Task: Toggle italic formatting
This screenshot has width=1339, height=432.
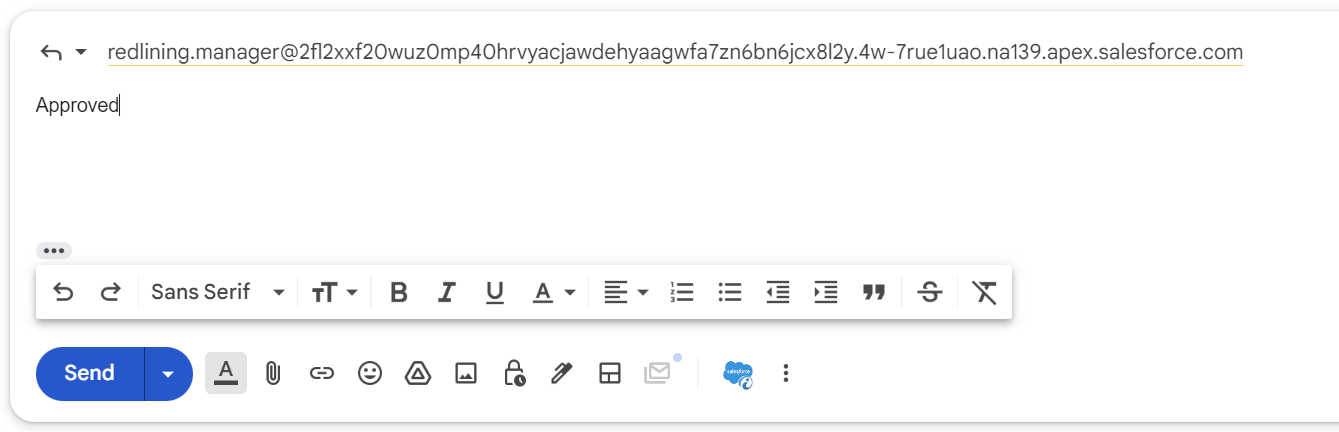Action: pos(447,292)
